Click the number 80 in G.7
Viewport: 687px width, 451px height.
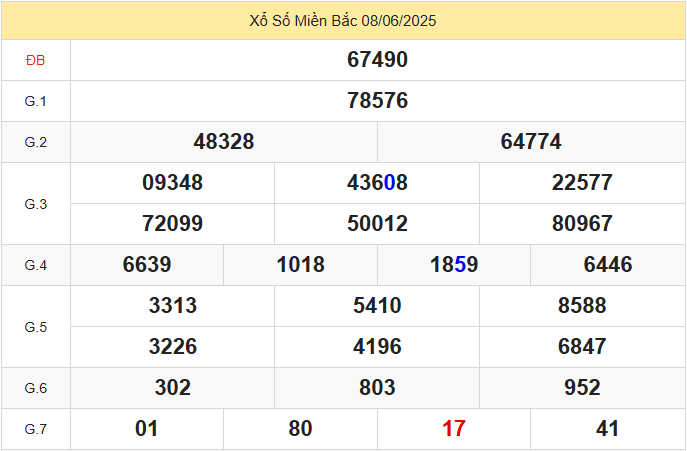pos(300,429)
